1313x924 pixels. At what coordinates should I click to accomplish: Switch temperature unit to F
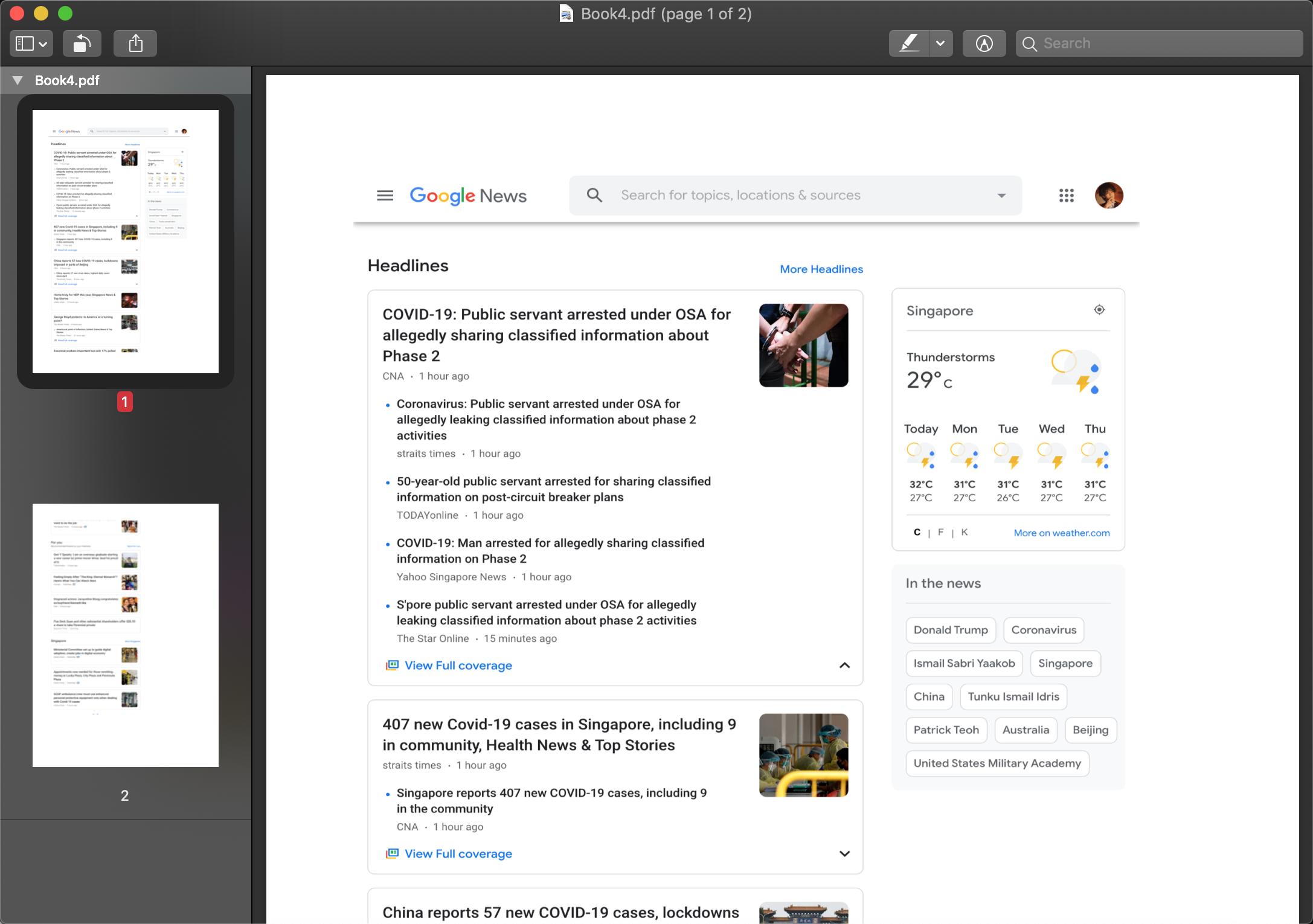pos(940,532)
